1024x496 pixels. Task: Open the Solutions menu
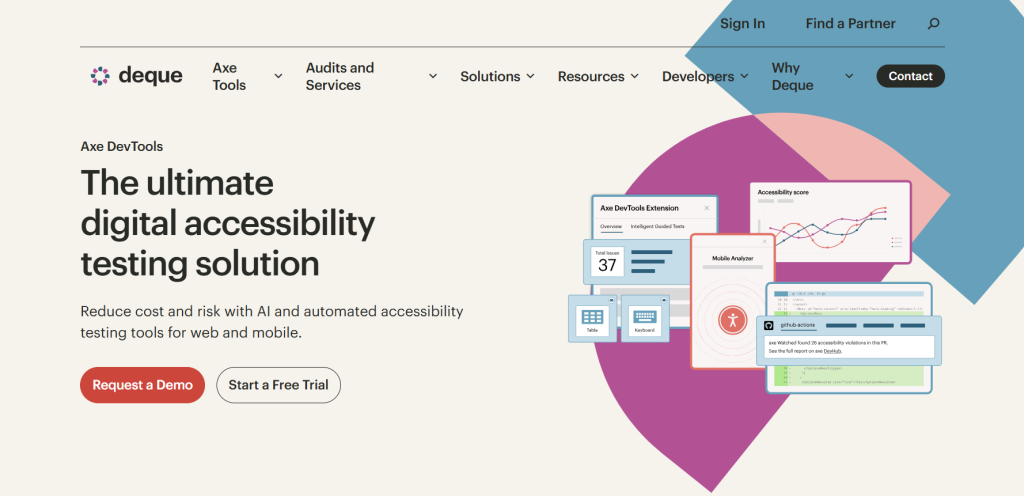490,76
